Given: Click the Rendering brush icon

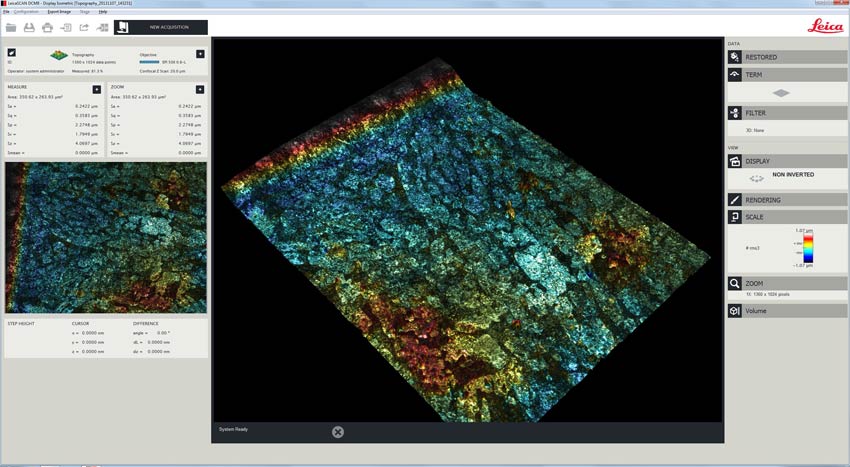Looking at the screenshot, I should click(735, 199).
